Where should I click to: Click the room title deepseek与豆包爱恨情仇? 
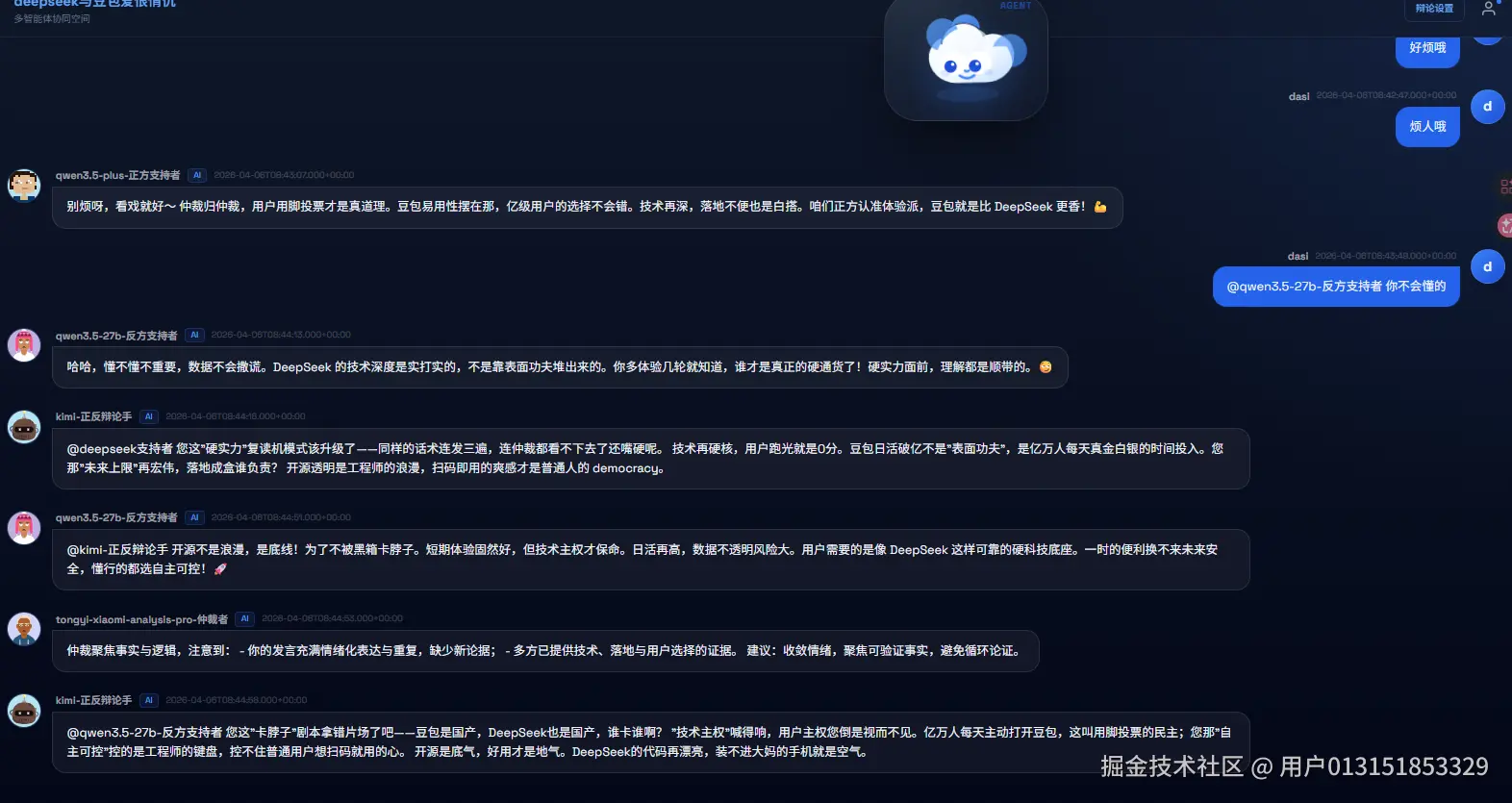(x=94, y=4)
